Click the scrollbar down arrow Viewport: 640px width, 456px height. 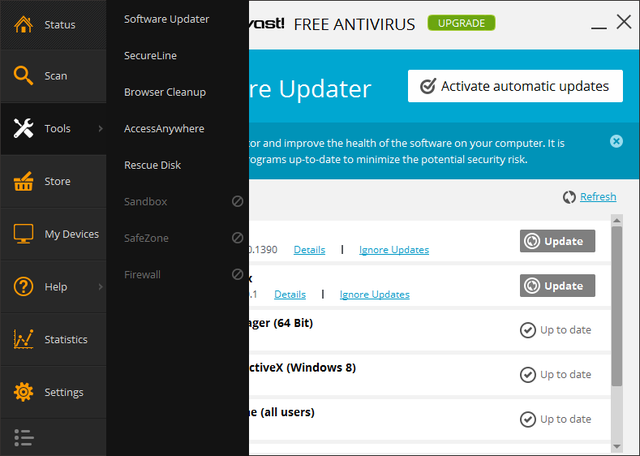tap(617, 446)
